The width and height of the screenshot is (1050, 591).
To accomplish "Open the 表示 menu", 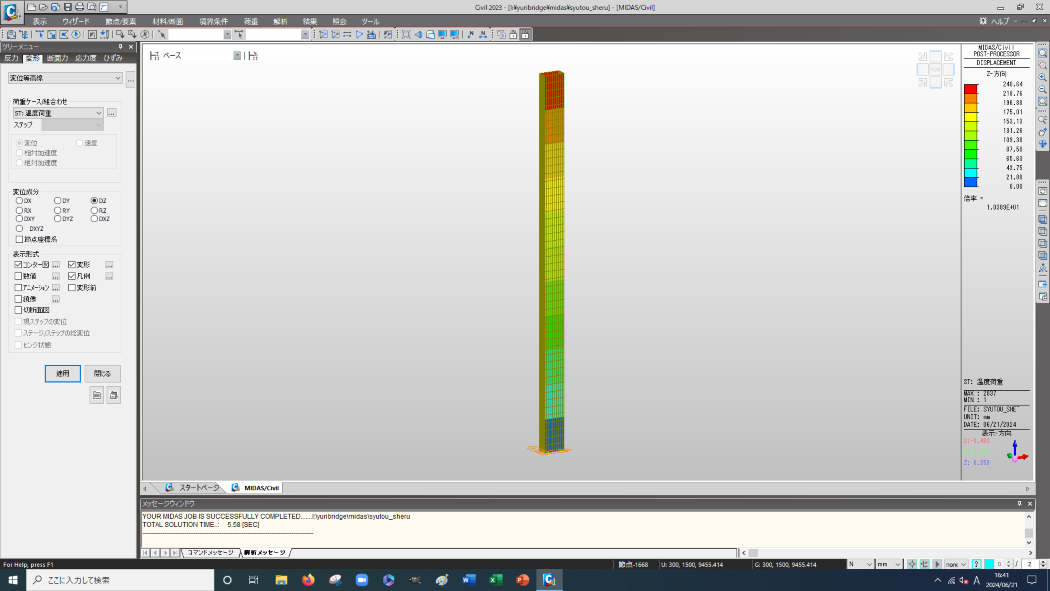I will click(x=40, y=21).
